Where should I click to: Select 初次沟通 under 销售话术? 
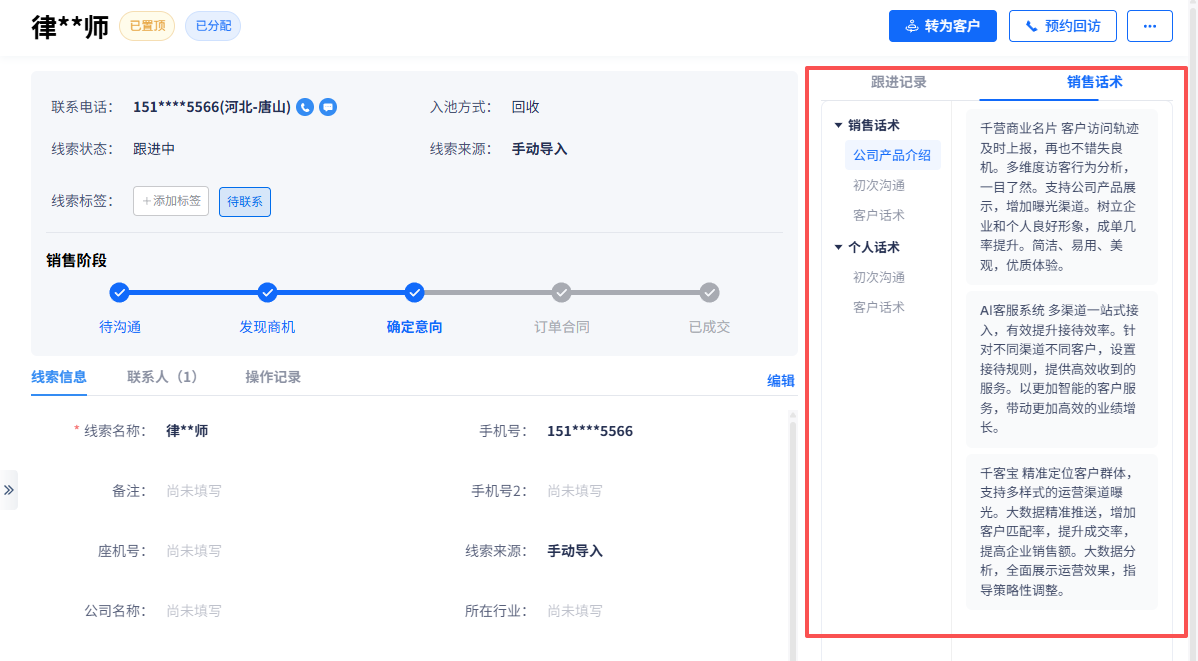pos(879,185)
